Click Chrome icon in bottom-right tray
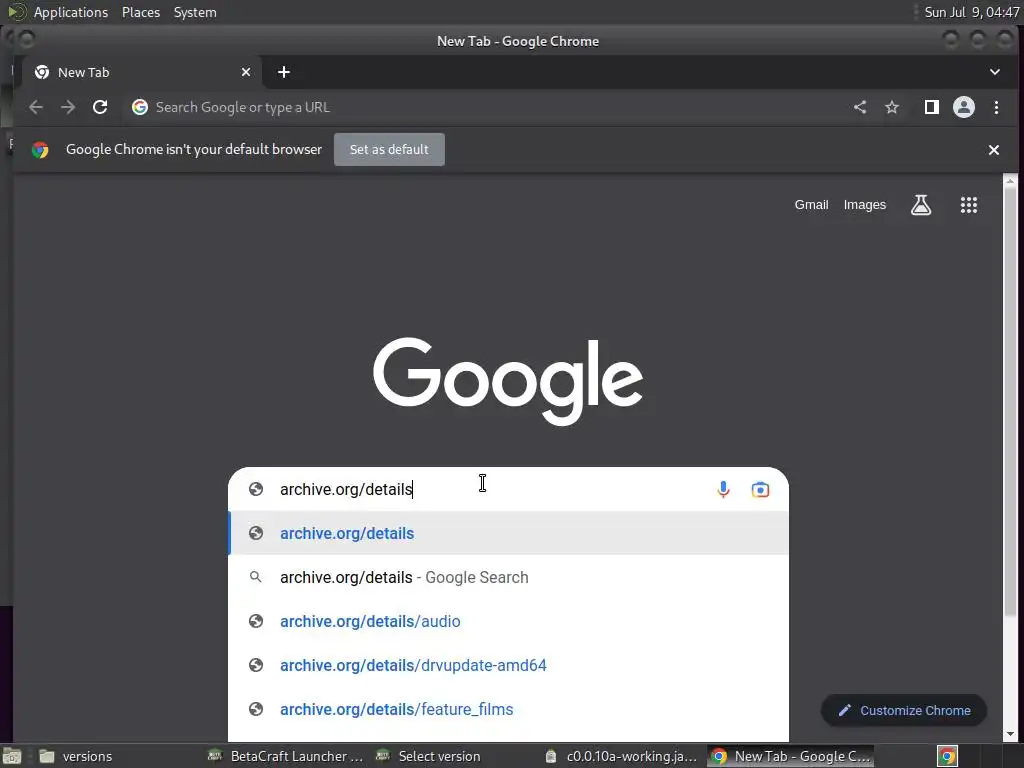The height and width of the screenshot is (768, 1024). [x=947, y=756]
